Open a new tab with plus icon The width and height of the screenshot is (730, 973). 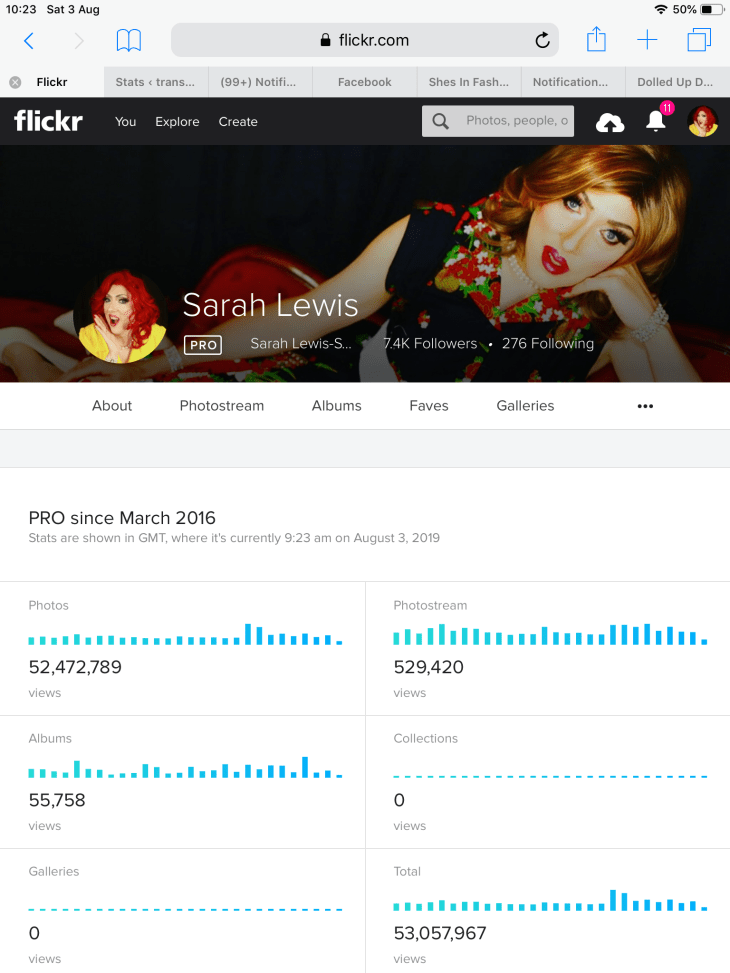pyautogui.click(x=647, y=40)
